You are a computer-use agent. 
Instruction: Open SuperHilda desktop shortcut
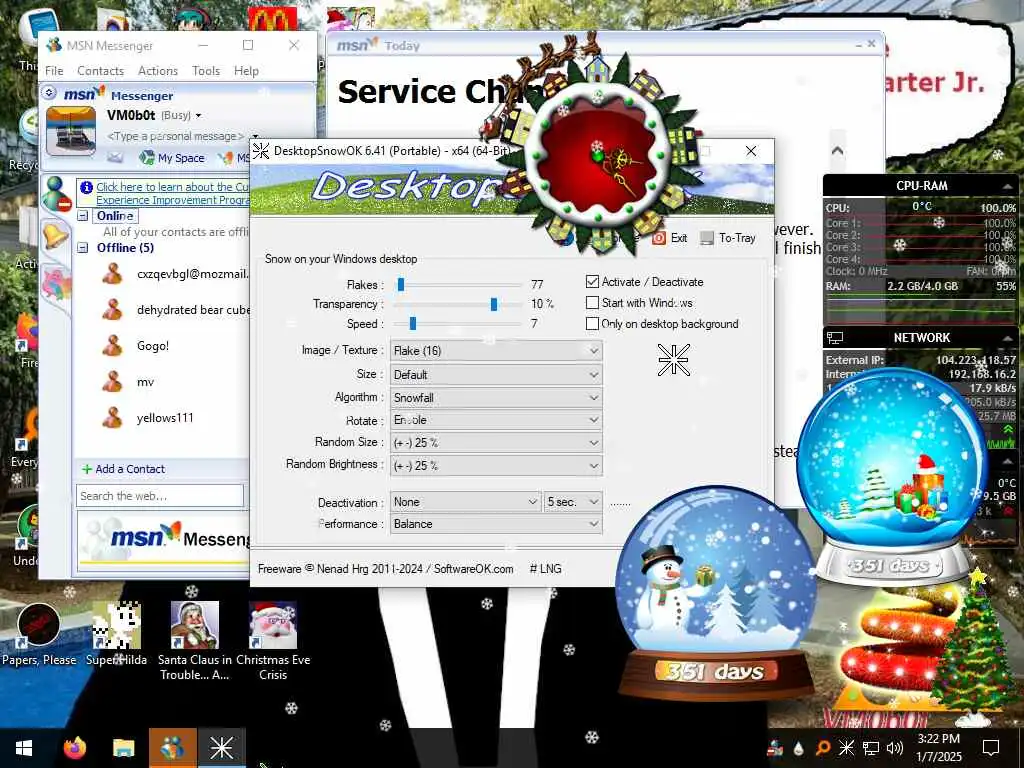click(116, 634)
